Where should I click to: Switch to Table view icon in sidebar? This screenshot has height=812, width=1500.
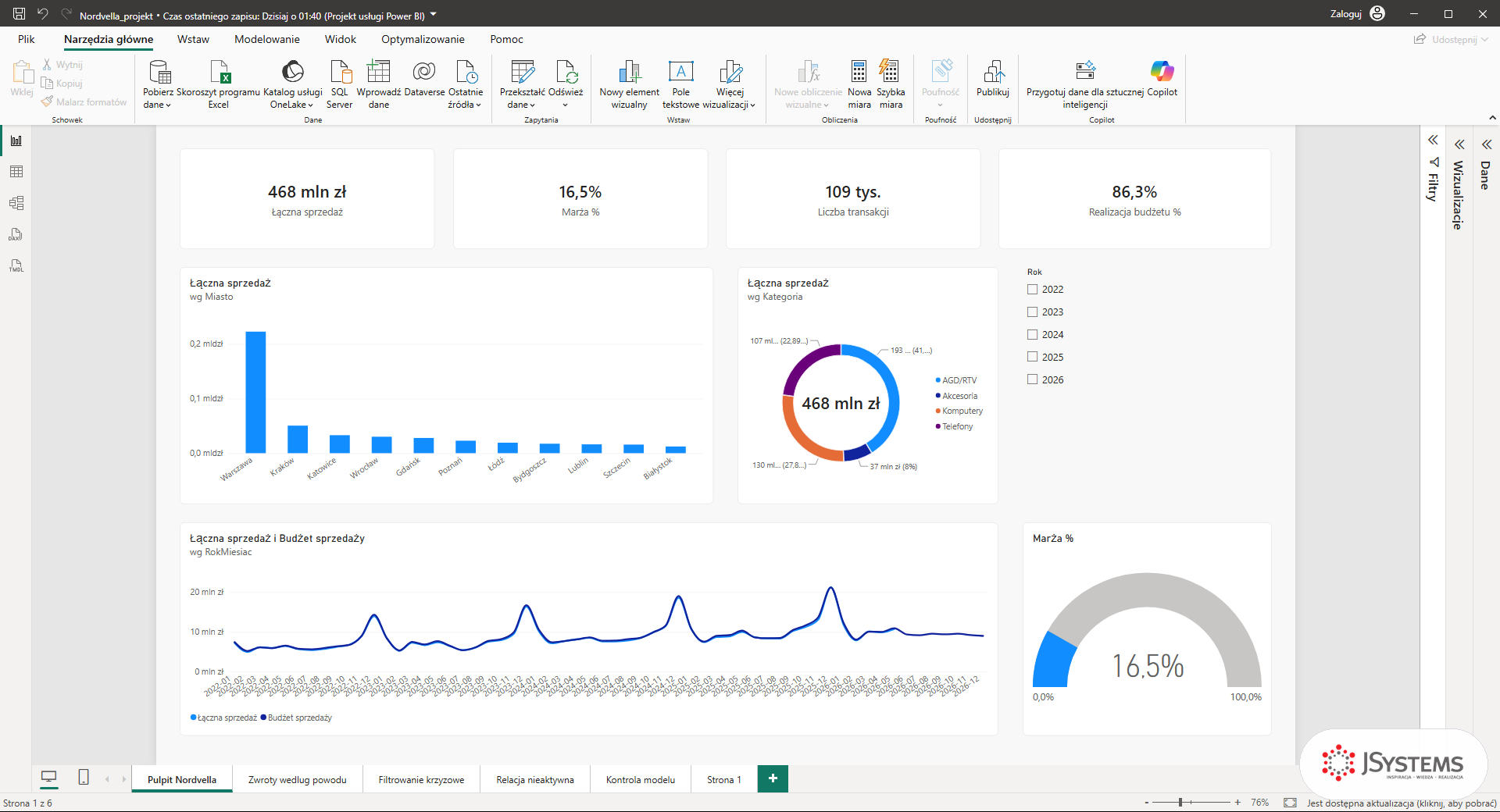click(16, 172)
